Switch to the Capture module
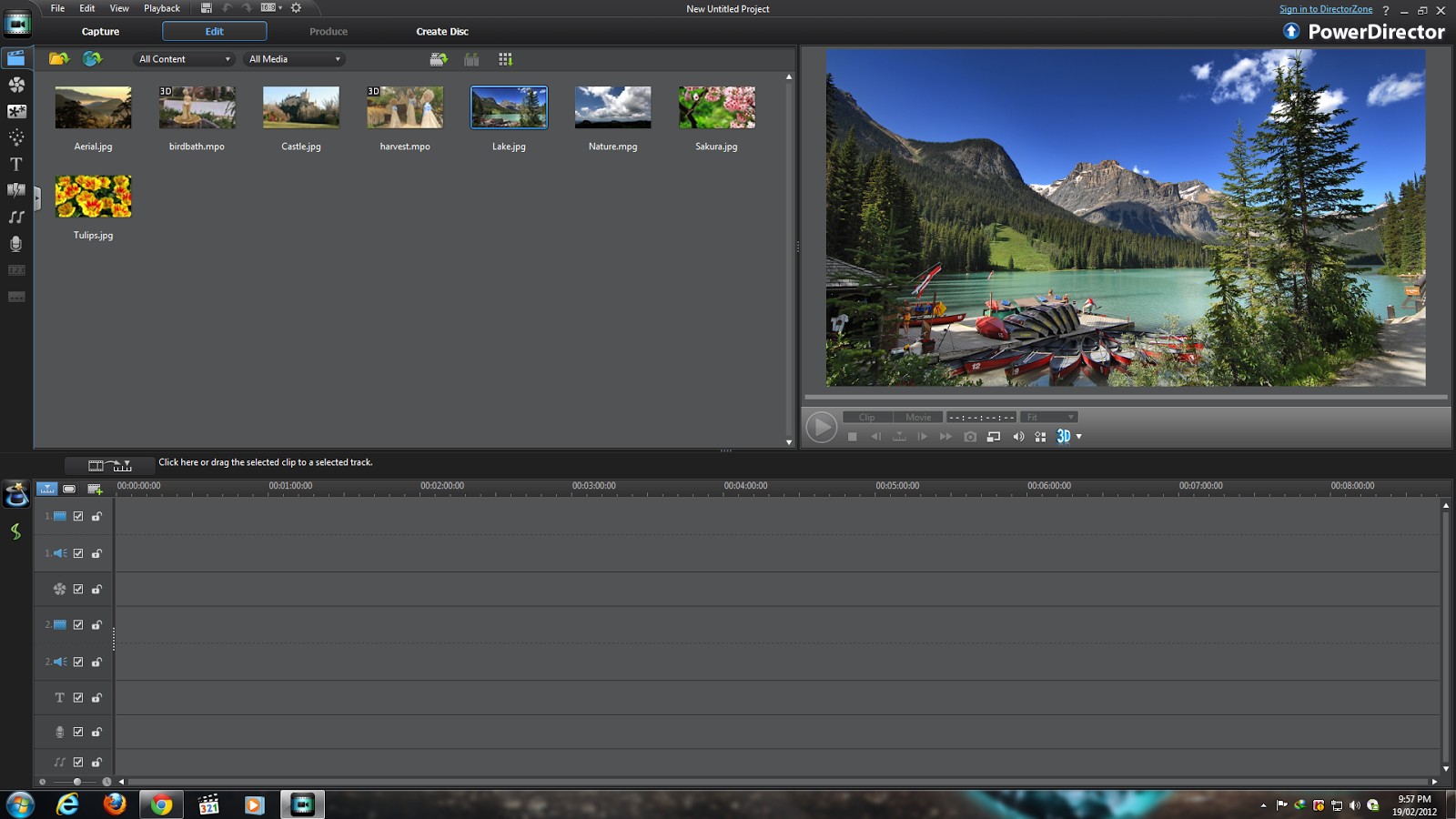 100,31
